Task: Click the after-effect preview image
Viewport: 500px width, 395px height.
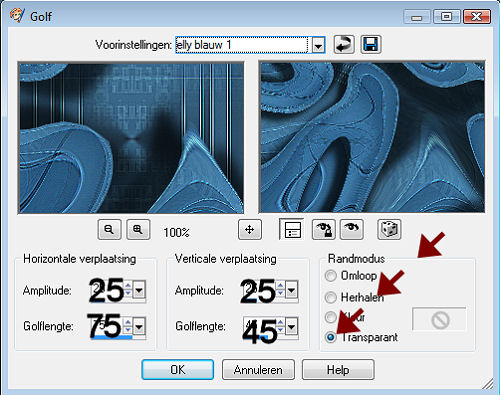Action: 372,137
